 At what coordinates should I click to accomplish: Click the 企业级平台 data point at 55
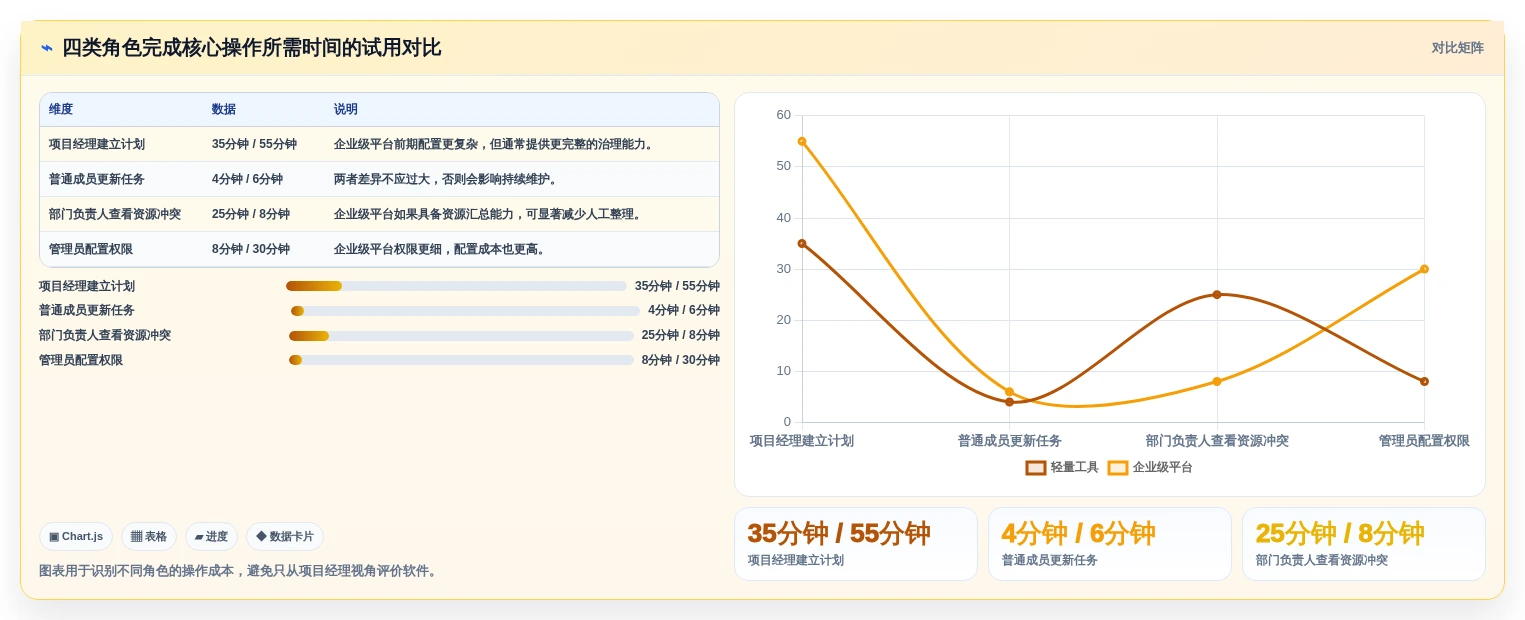(802, 141)
